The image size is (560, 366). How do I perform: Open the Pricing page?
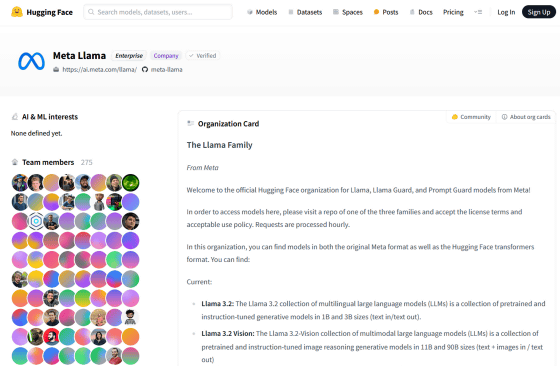tap(453, 12)
